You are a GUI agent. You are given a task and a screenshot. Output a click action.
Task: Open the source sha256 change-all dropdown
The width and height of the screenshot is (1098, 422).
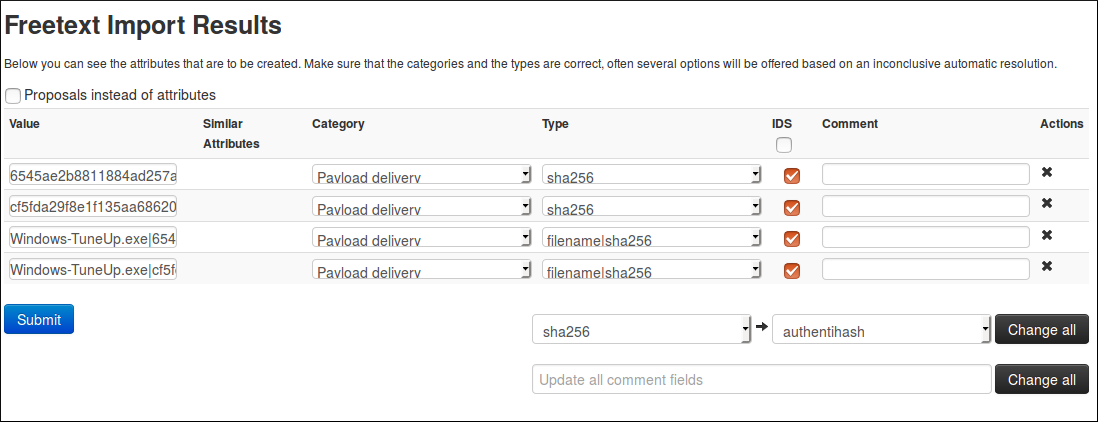pos(641,330)
